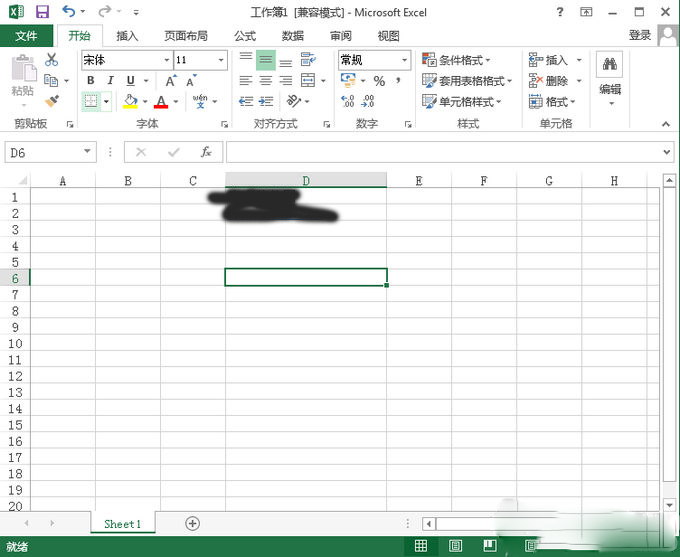The width and height of the screenshot is (680, 557).
Task: Click the wén phonetic guide icon
Action: (200, 101)
